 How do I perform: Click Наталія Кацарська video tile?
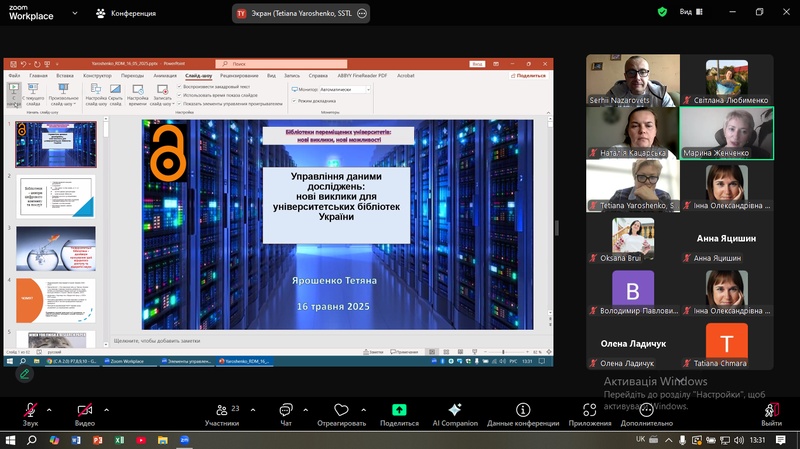[633, 133]
